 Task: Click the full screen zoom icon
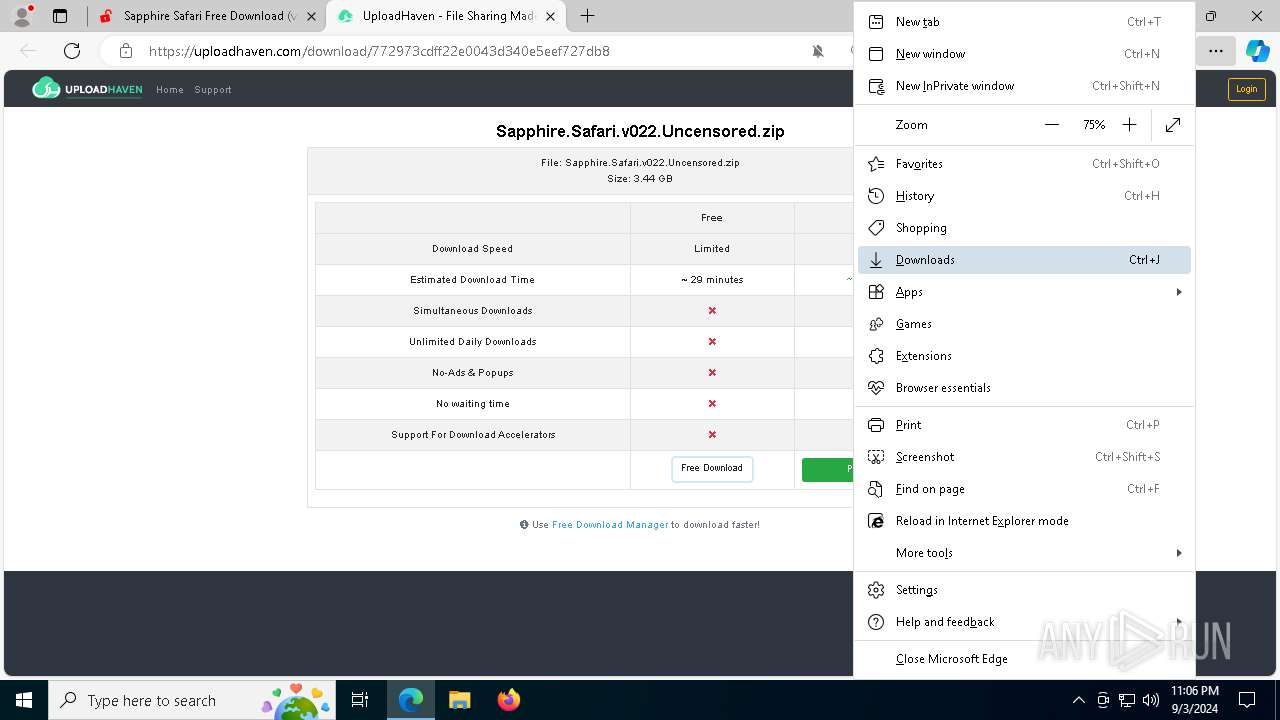1173,125
